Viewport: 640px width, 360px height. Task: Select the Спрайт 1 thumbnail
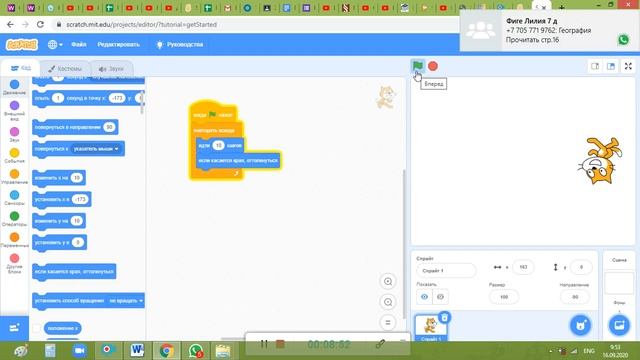[431, 328]
